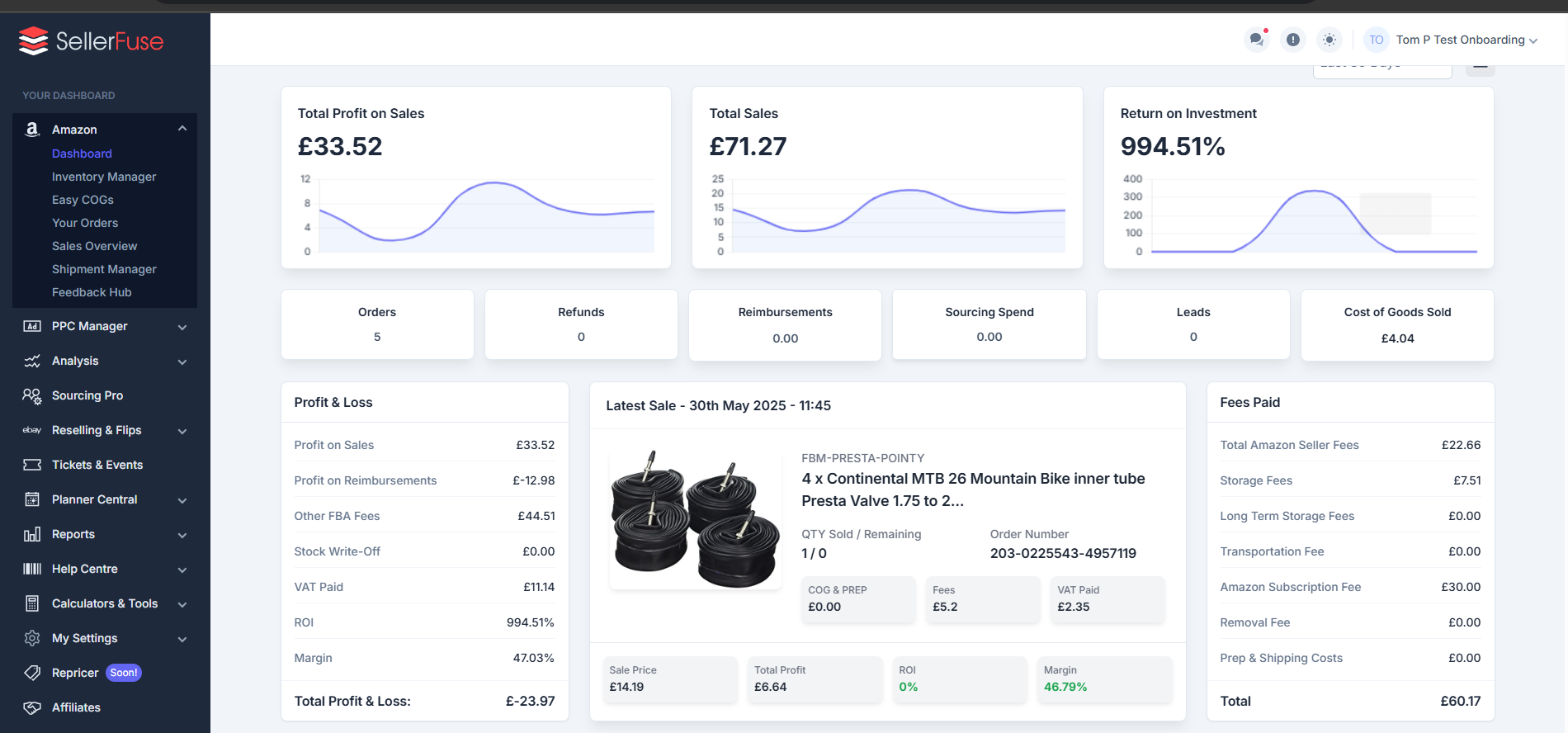Open Inventory Manager page
Screen dimensions: 1568x733
[104, 177]
